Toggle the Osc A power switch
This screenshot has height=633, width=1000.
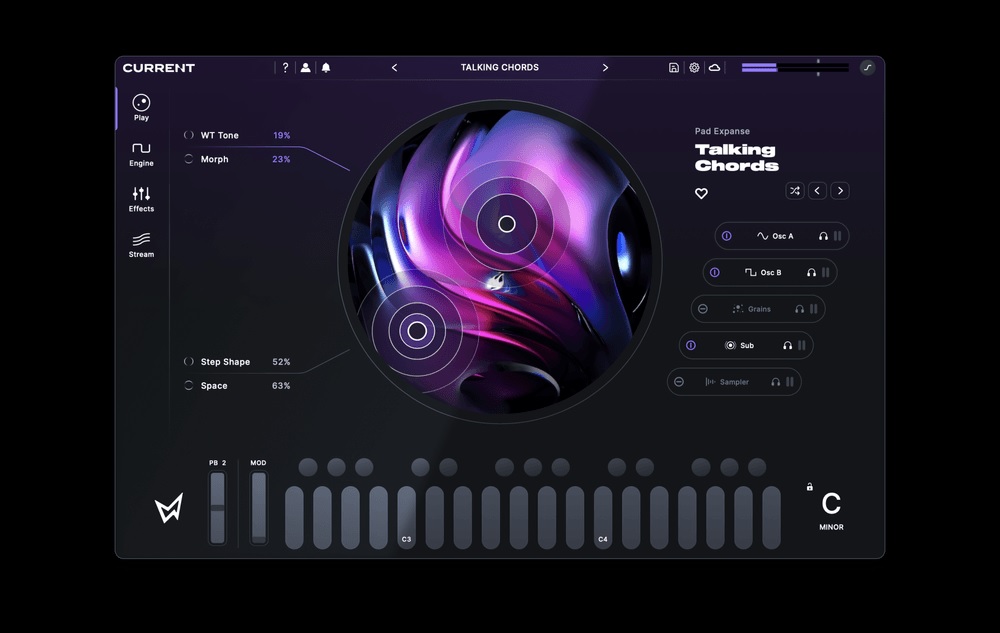coord(725,235)
